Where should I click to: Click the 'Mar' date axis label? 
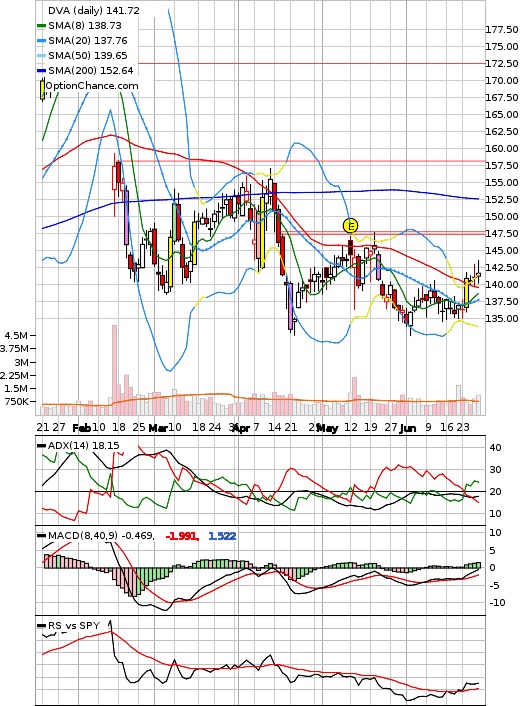point(158,428)
